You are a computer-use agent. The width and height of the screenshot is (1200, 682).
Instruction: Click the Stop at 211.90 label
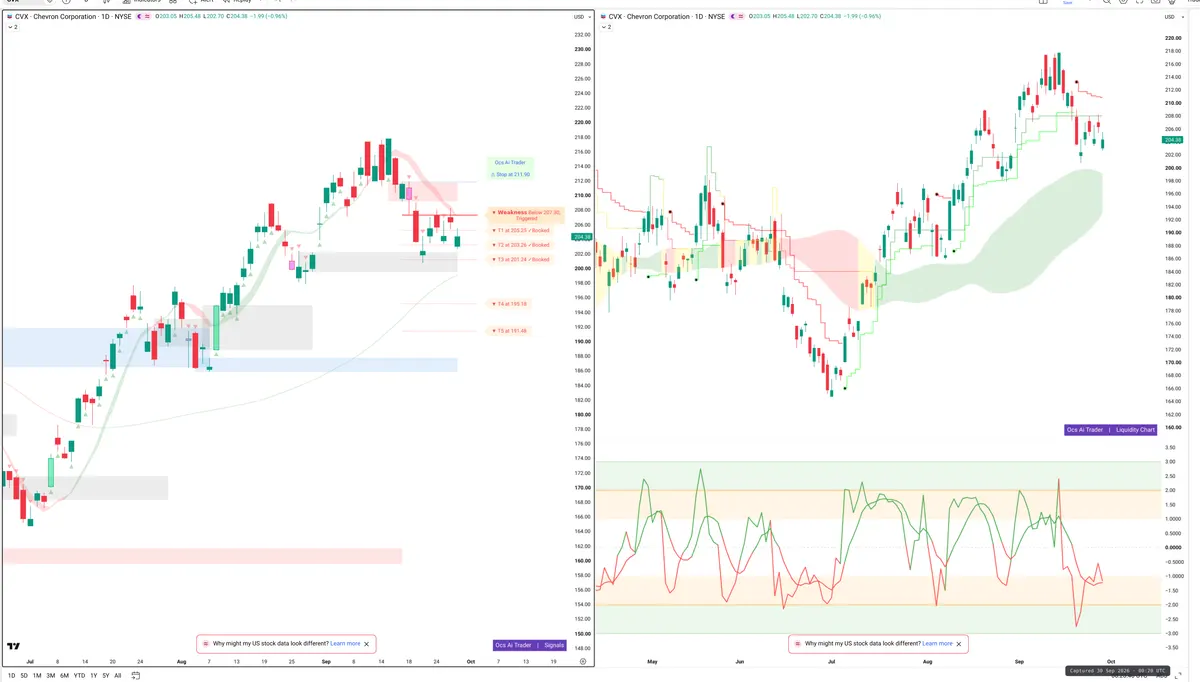(510, 174)
